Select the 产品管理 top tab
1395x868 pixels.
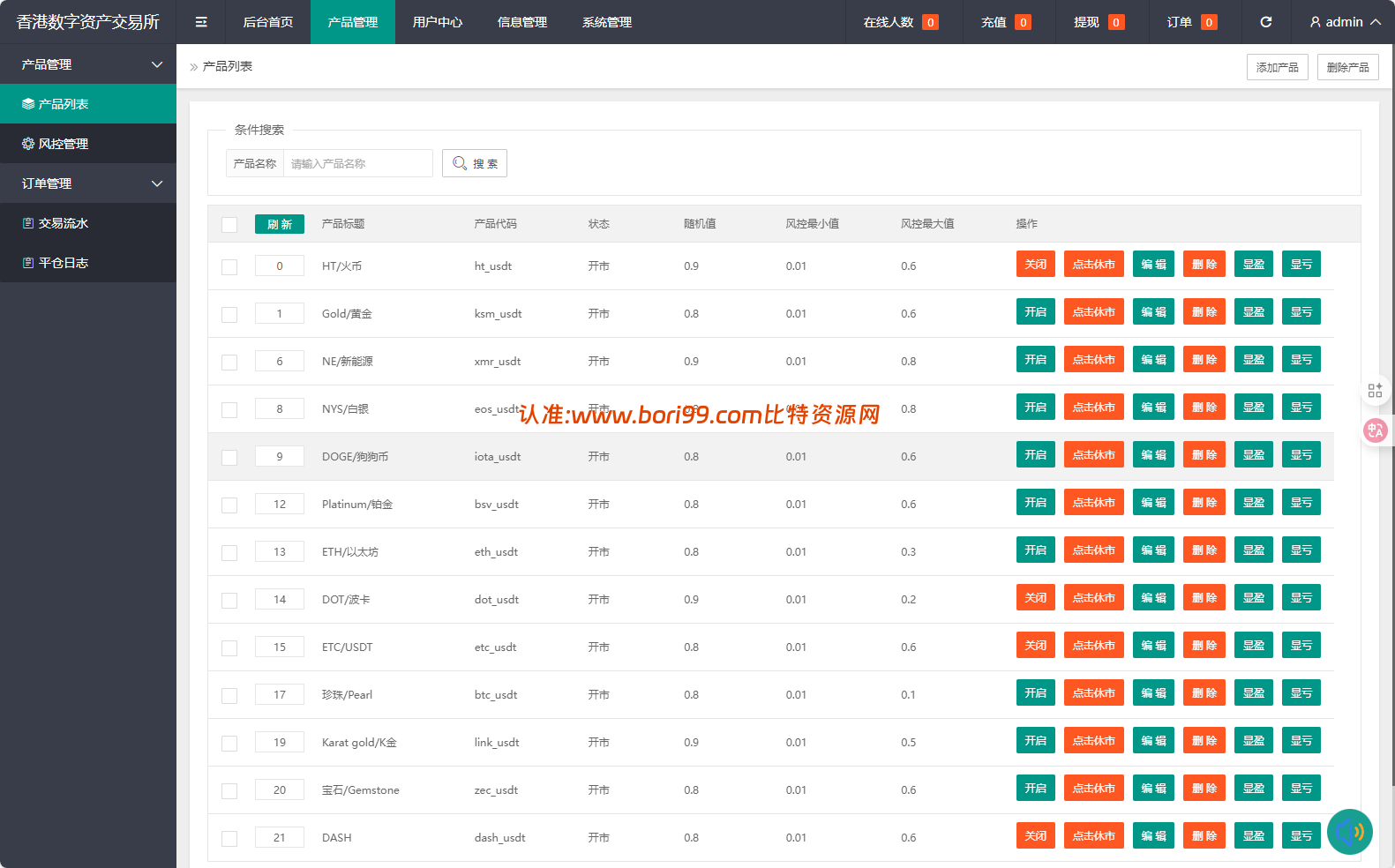353,22
